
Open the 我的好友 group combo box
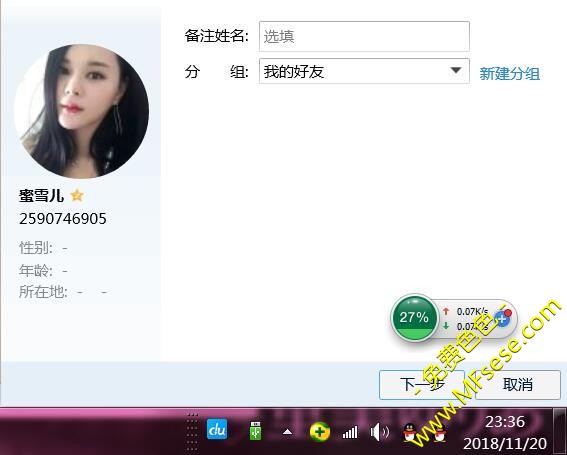[x=364, y=71]
